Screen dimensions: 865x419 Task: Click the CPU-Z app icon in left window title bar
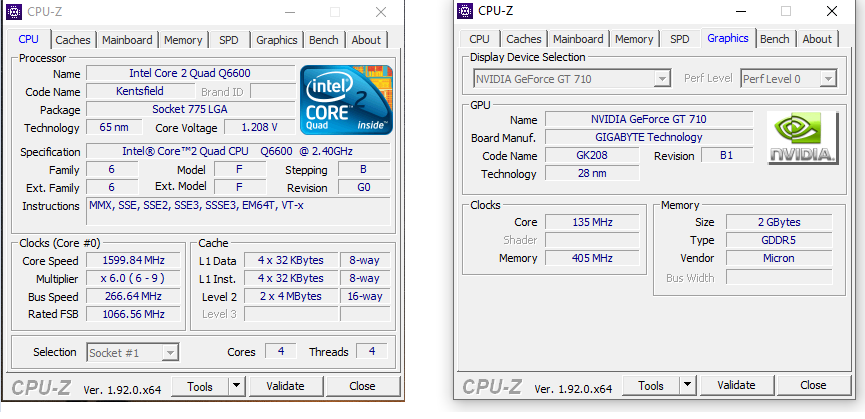tap(14, 12)
